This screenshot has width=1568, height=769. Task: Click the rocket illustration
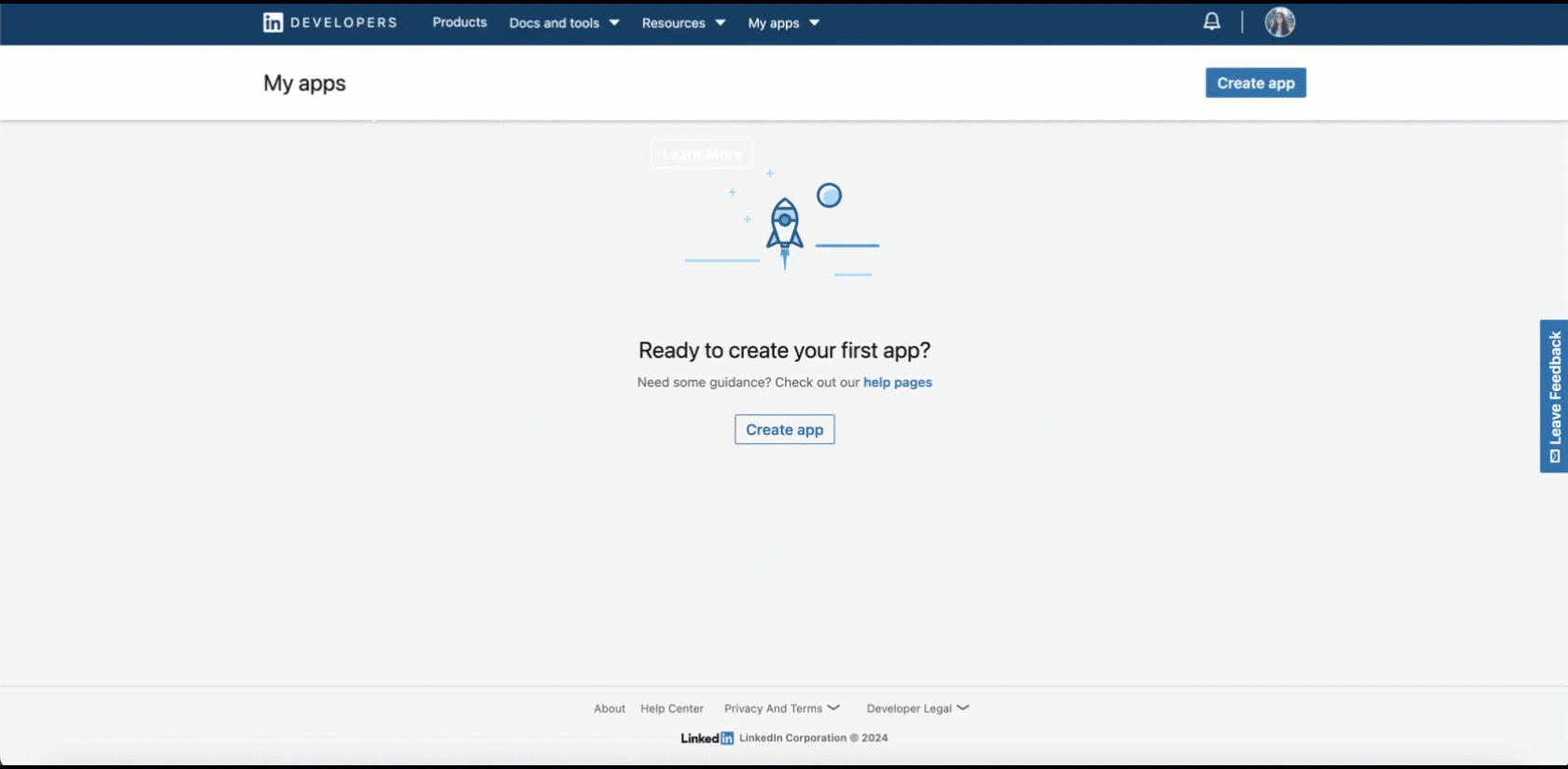click(x=785, y=233)
